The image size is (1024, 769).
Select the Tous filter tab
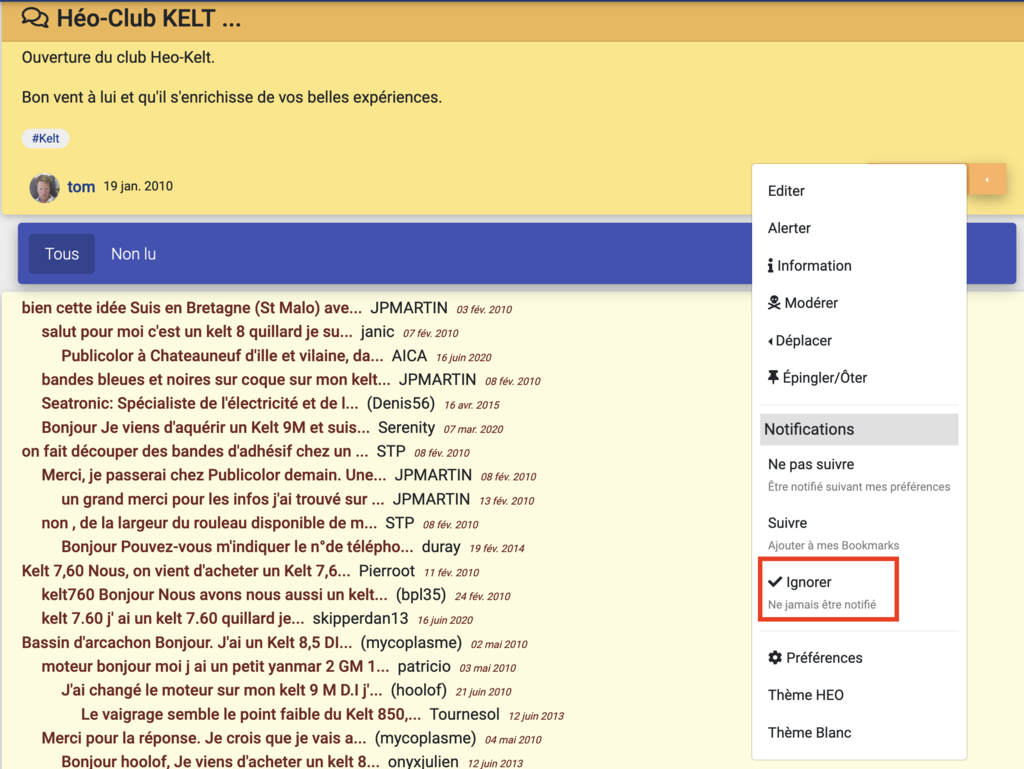click(x=62, y=254)
